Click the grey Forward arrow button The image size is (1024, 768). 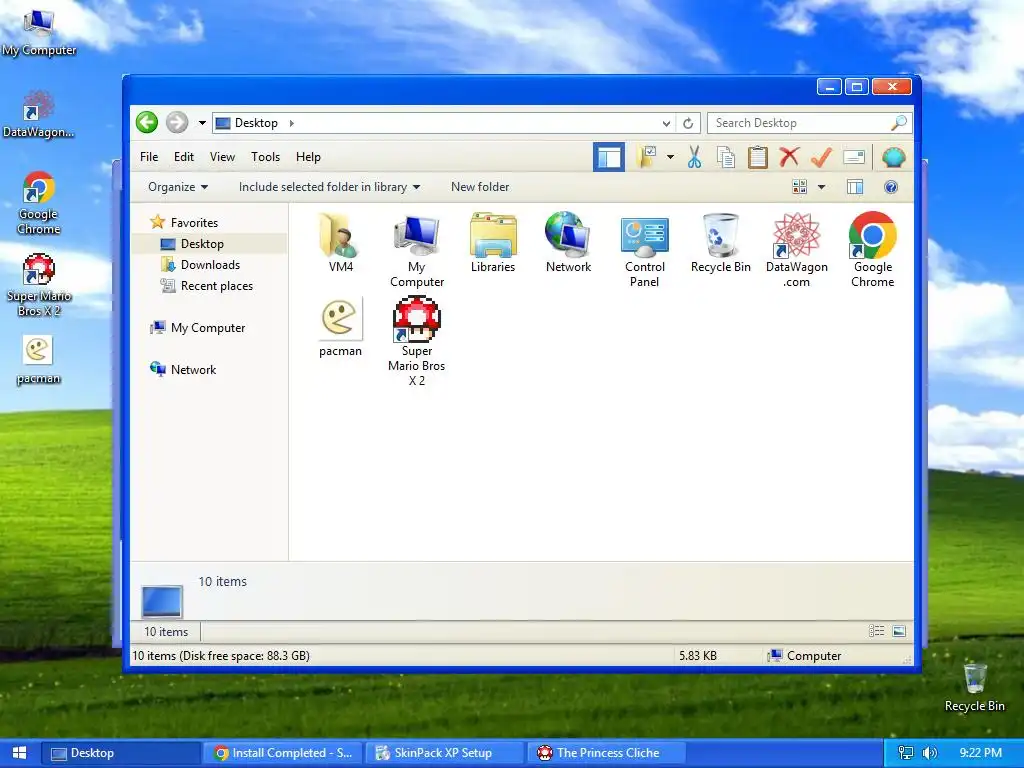point(176,122)
